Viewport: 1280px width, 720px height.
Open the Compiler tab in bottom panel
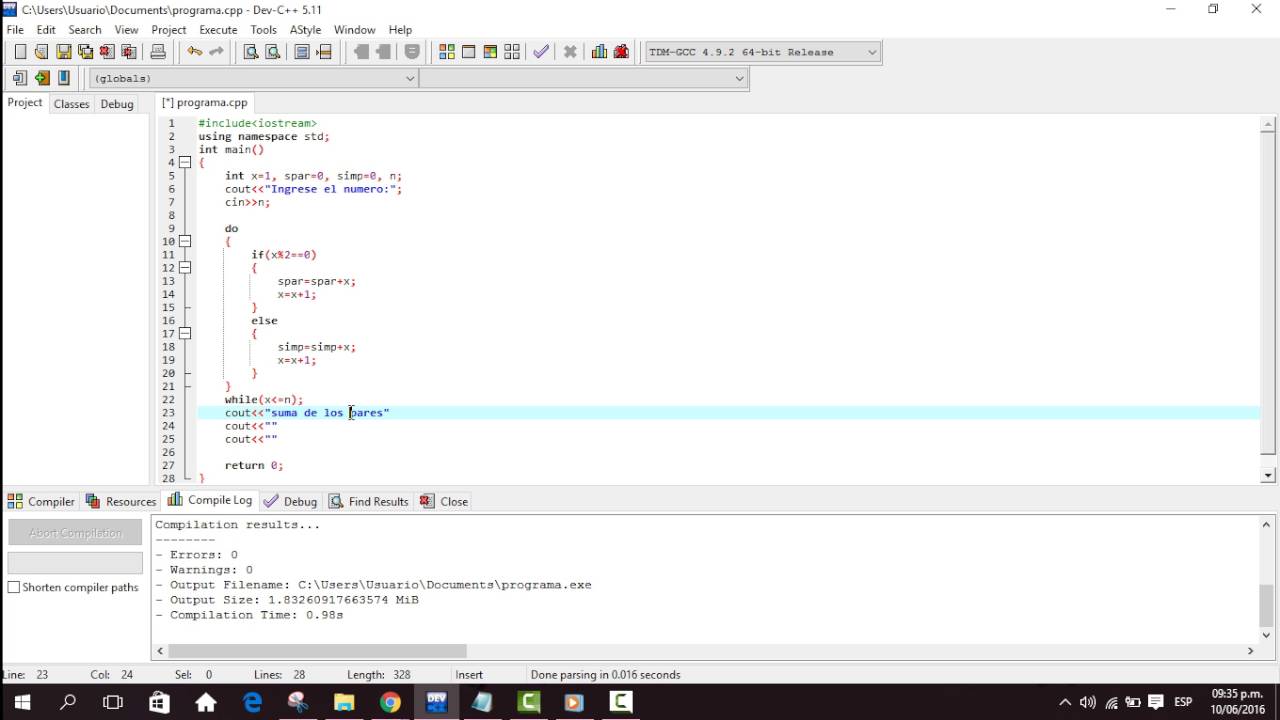41,502
